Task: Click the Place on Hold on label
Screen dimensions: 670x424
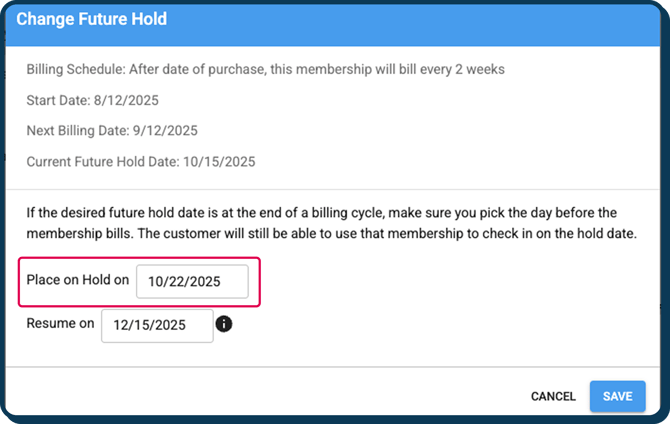Action: point(78,280)
